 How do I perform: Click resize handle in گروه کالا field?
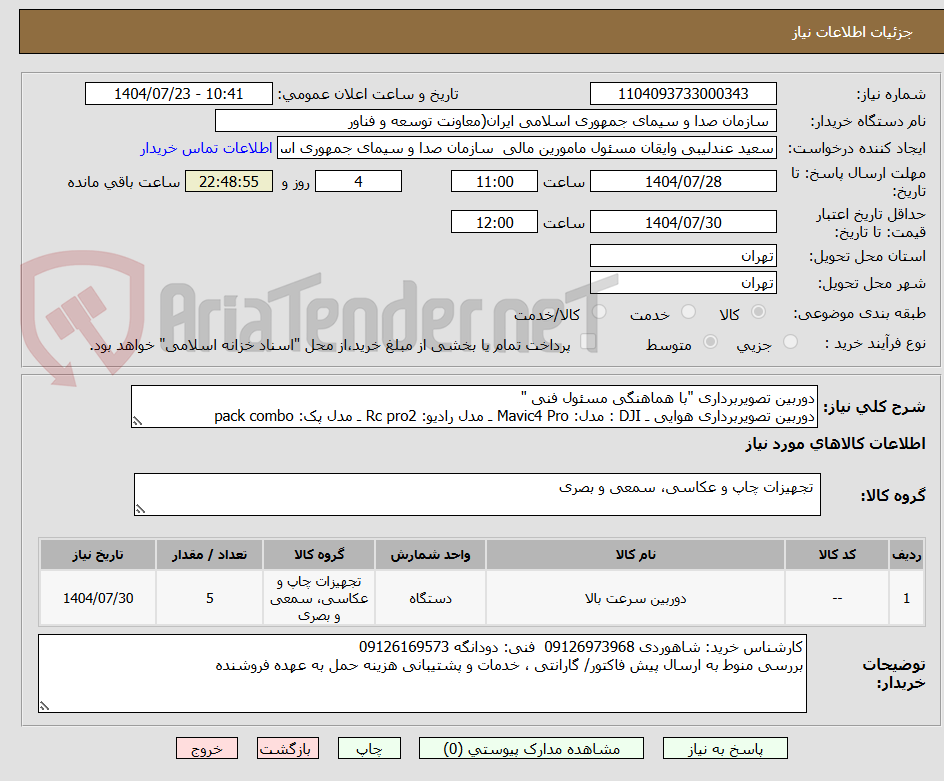click(x=140, y=509)
